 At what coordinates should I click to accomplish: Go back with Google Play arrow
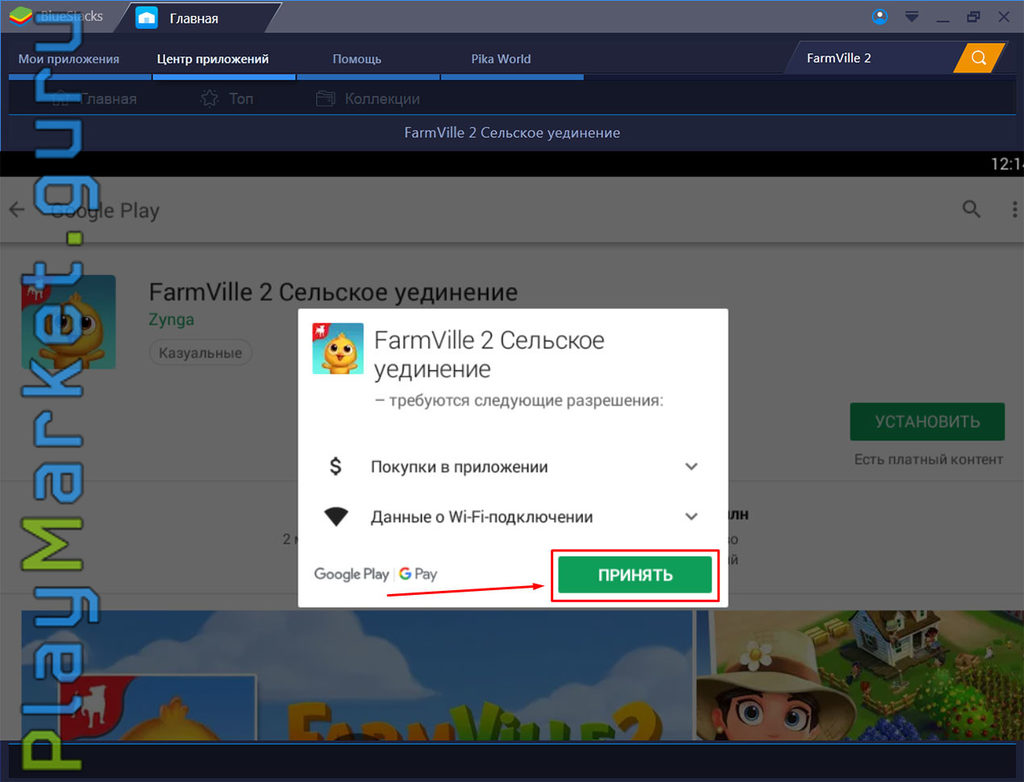coord(17,210)
